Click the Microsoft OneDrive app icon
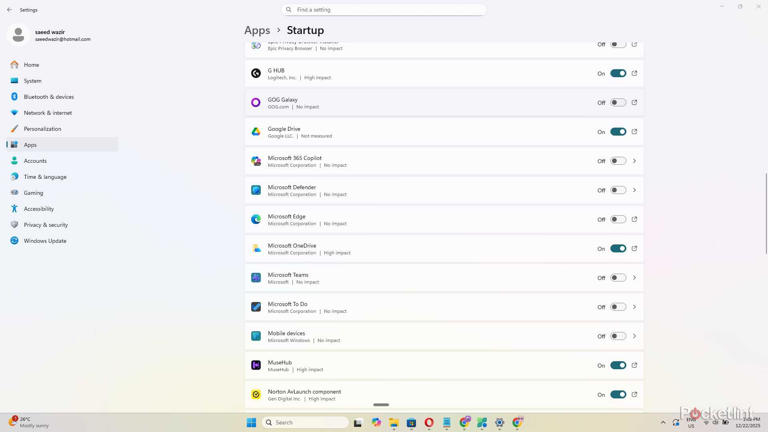The image size is (768, 432). [256, 249]
